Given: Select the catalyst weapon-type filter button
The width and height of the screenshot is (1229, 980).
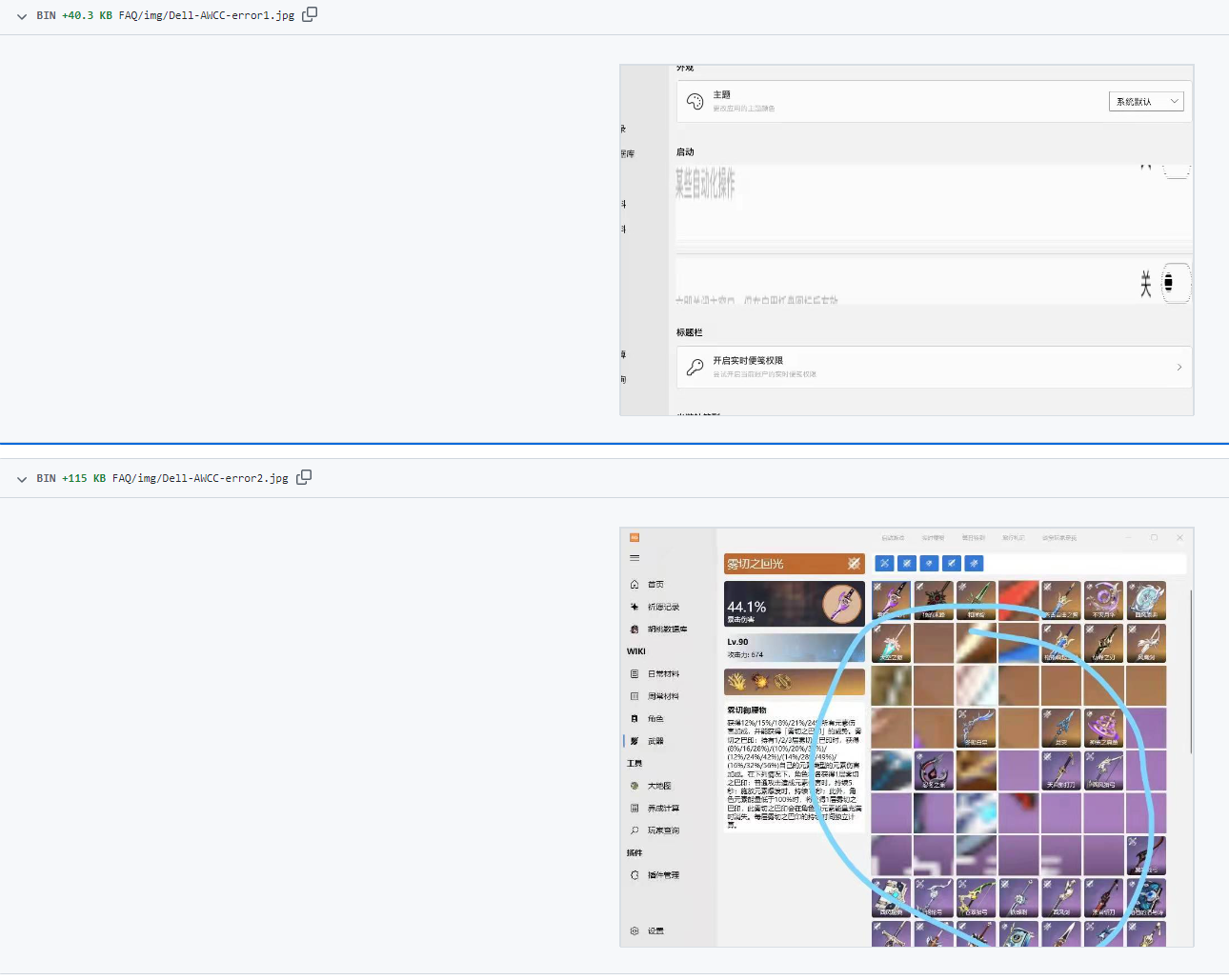Looking at the screenshot, I should point(952,563).
